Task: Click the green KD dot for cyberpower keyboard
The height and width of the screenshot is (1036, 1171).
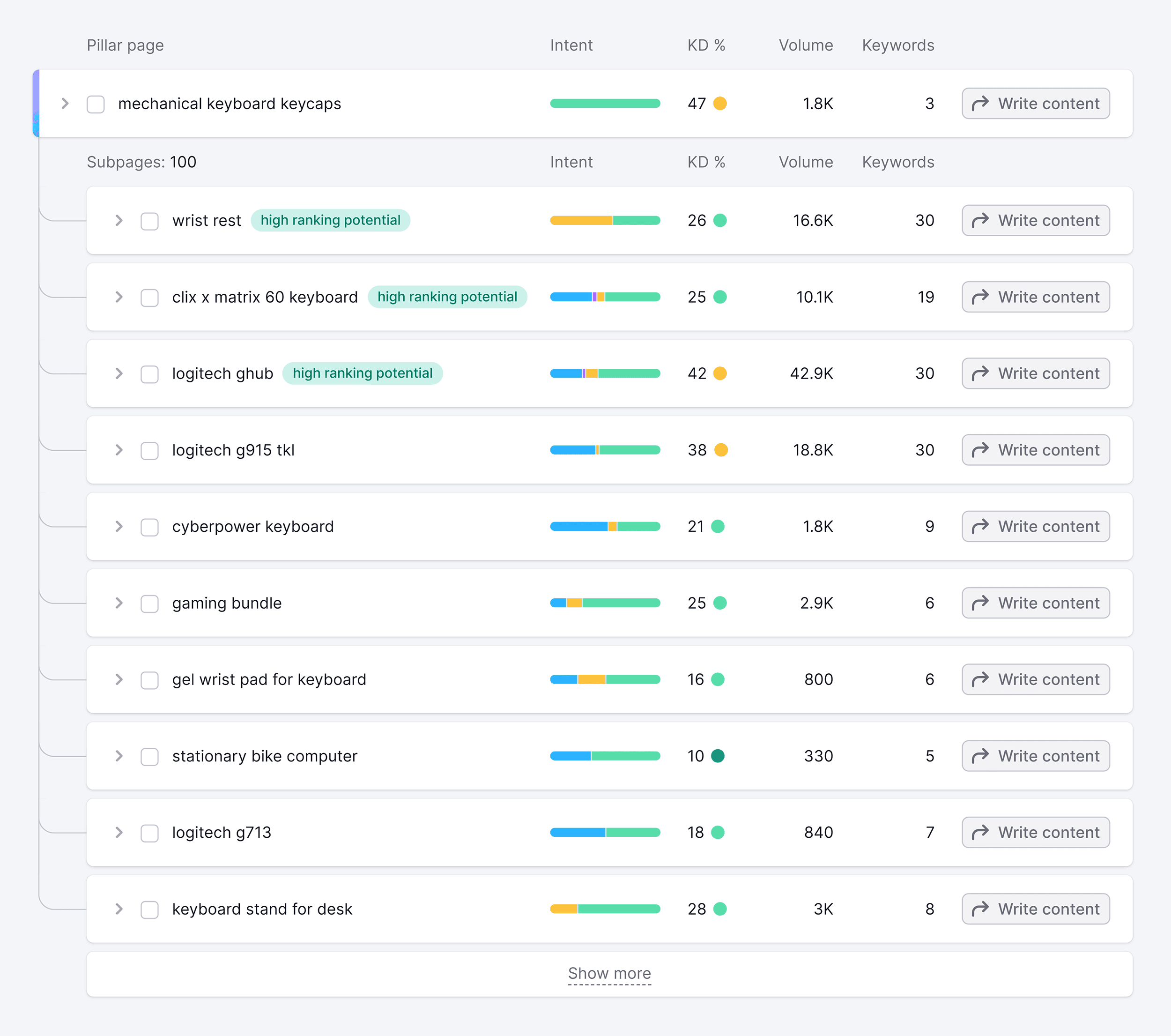Action: point(718,527)
